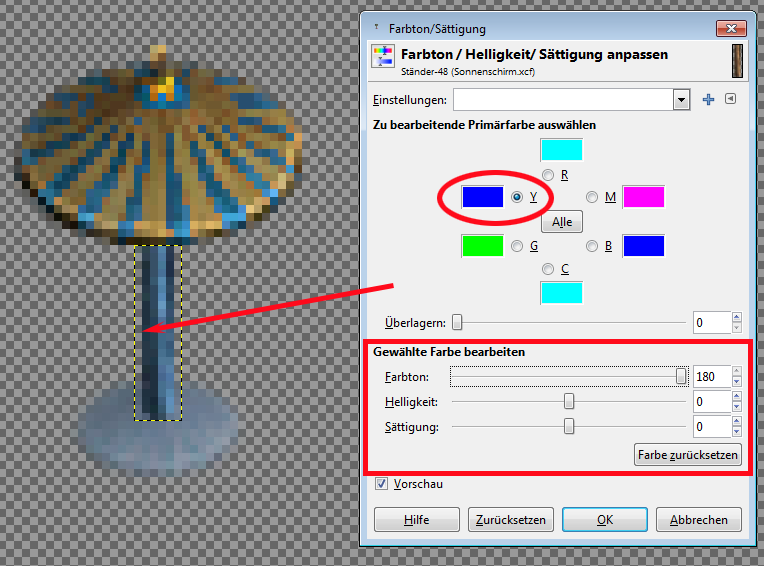Click the Farbton slider handle
764x566 pixels.
(681, 376)
